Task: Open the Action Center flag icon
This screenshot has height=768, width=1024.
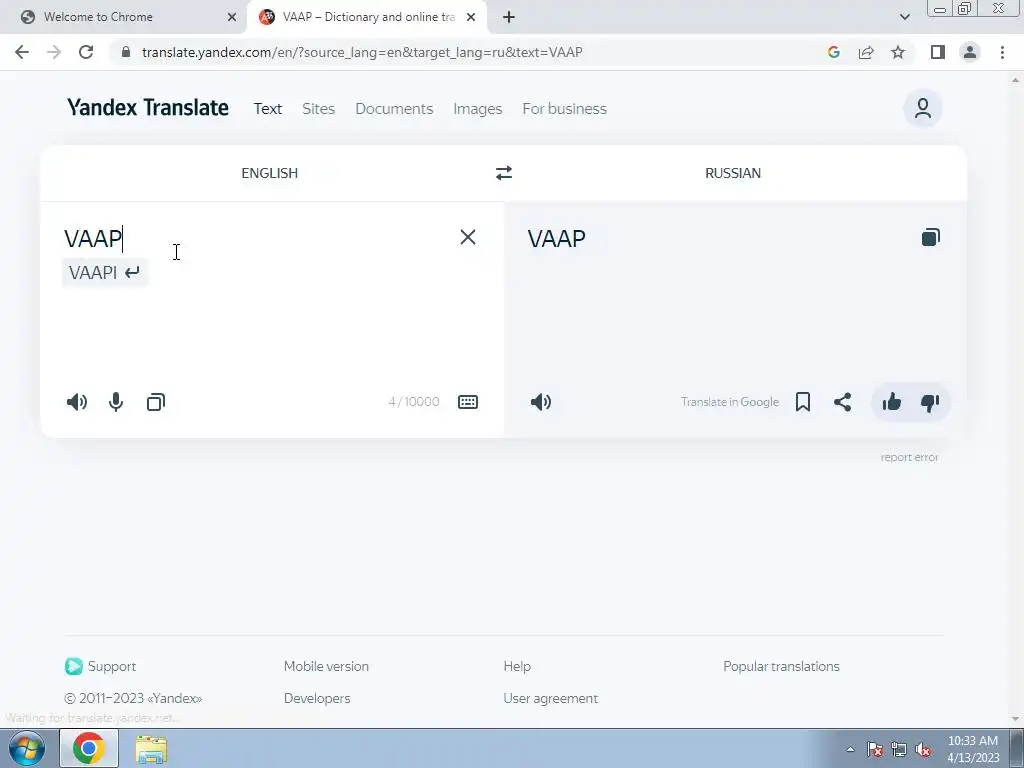Action: (875, 749)
